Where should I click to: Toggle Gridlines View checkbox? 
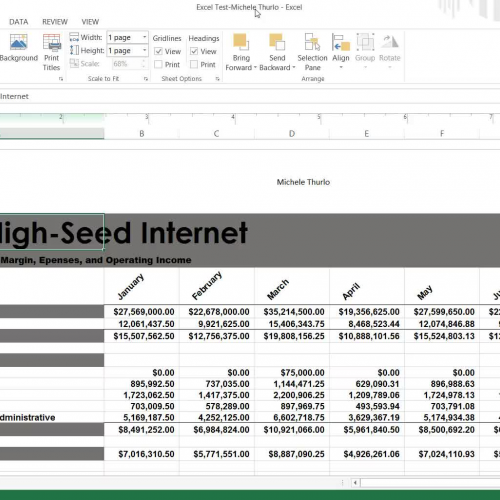click(x=158, y=51)
